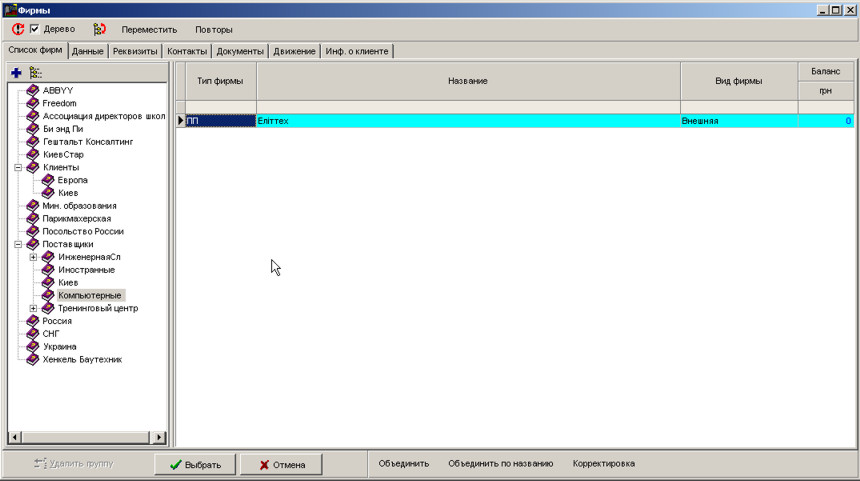Click the tree refresh icon beside Переместить
860x481 pixels.
point(99,29)
